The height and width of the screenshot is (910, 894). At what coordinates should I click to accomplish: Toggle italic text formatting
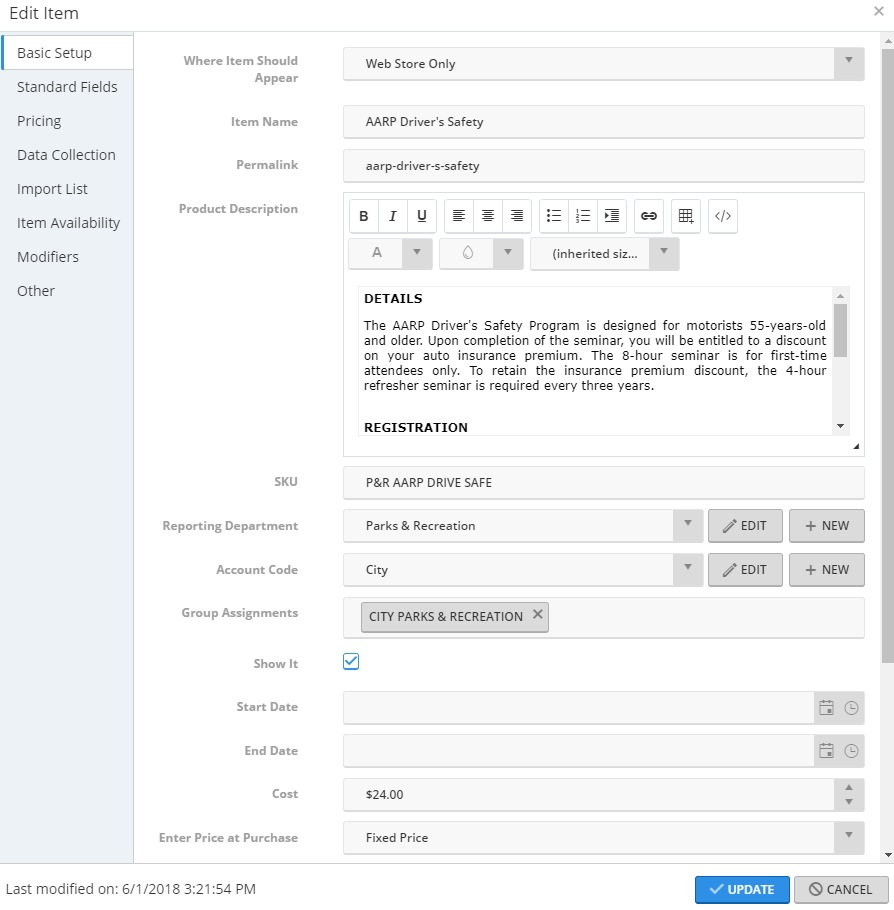pos(393,216)
